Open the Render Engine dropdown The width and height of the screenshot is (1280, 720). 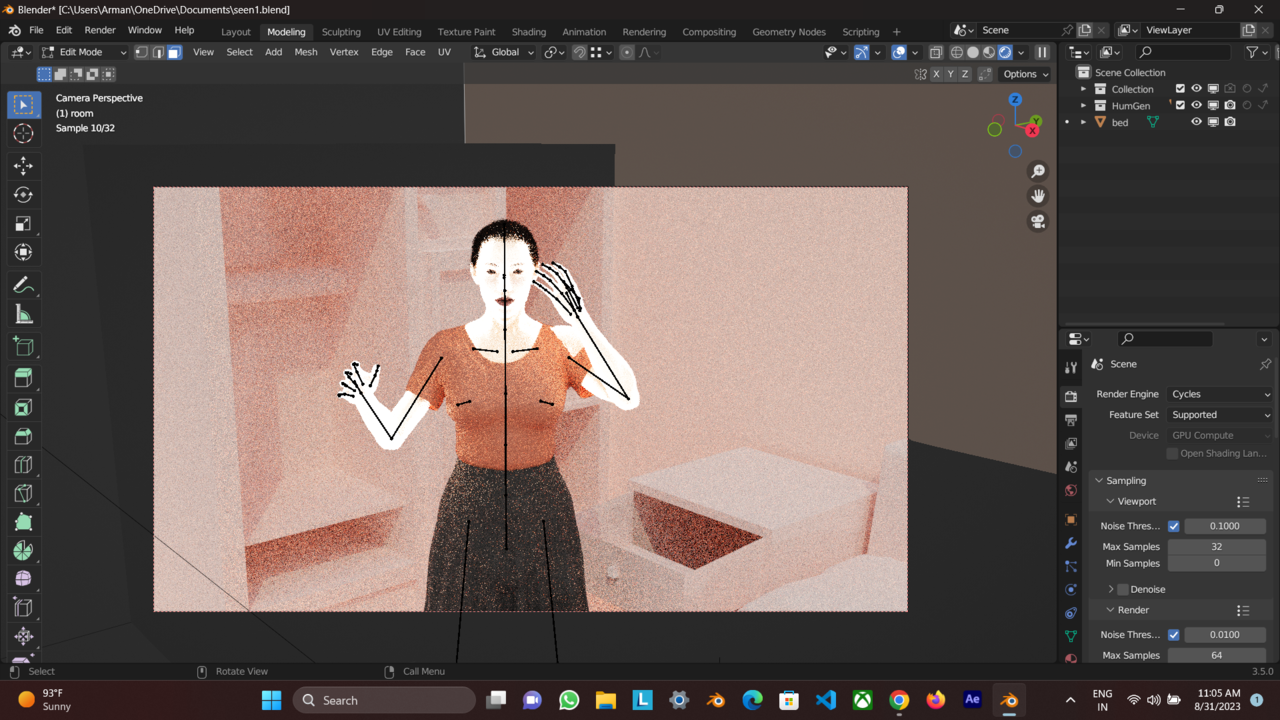click(1219, 393)
